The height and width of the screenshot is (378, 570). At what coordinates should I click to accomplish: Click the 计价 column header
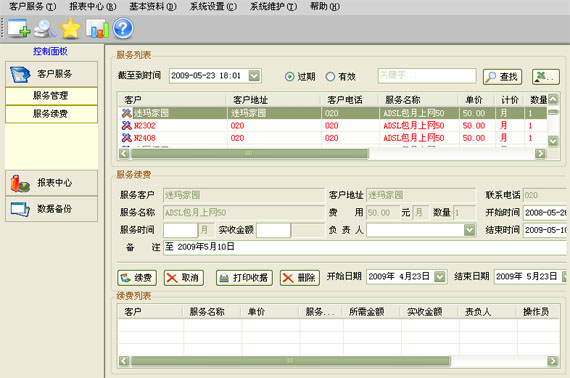pyautogui.click(x=510, y=100)
